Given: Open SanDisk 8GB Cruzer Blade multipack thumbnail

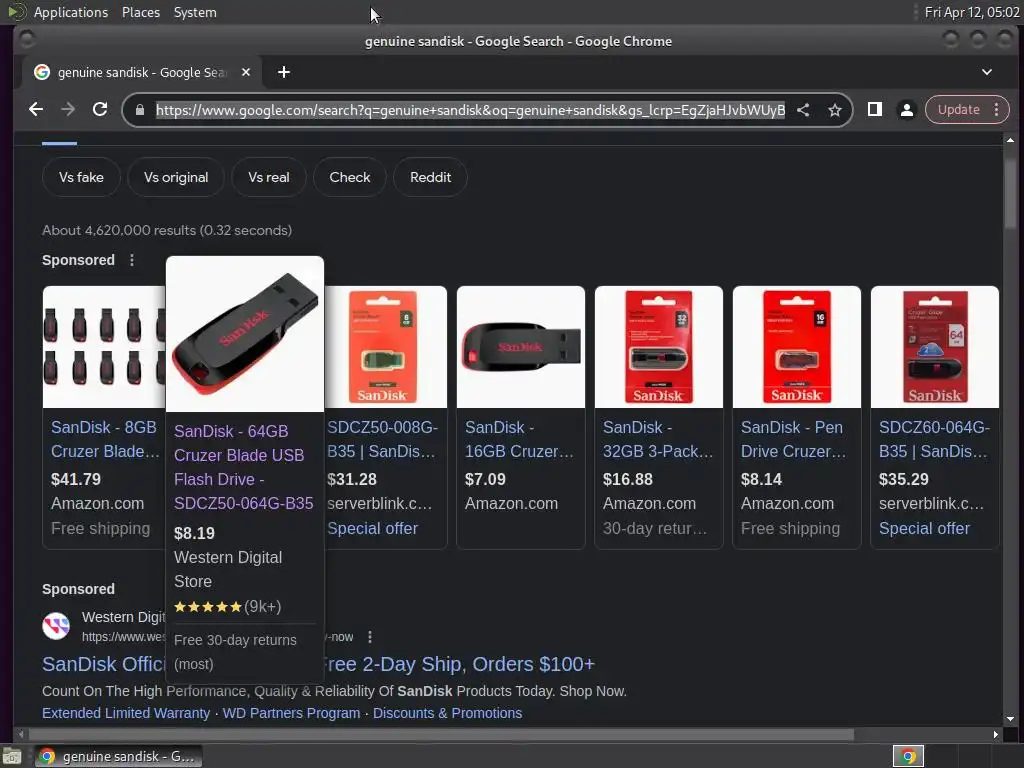Looking at the screenshot, I should tap(104, 347).
